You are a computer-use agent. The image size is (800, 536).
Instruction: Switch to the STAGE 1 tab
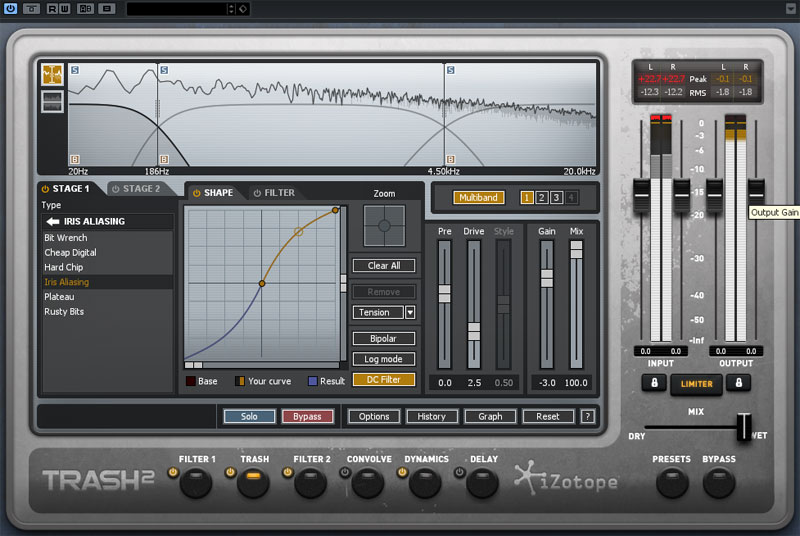point(71,189)
